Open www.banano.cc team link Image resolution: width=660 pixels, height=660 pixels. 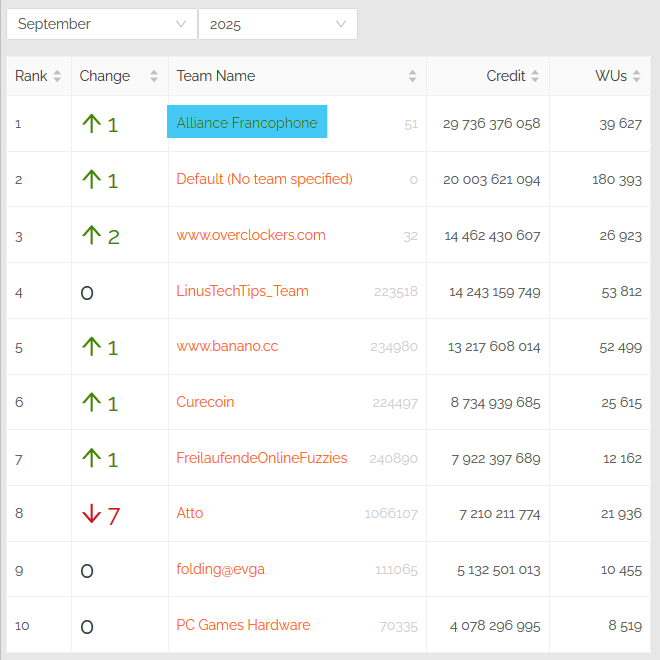click(x=227, y=346)
